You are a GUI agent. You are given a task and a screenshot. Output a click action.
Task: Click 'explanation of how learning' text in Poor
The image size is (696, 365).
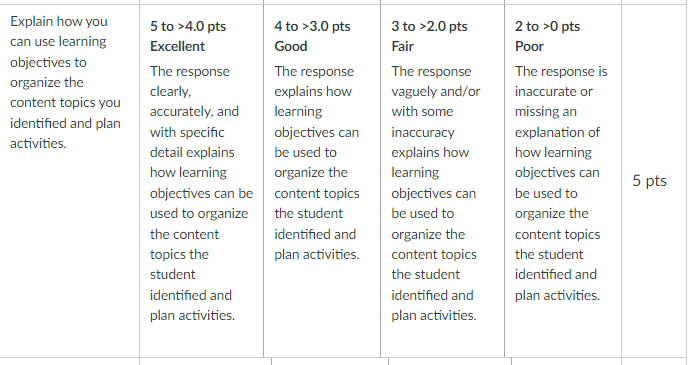click(x=557, y=142)
